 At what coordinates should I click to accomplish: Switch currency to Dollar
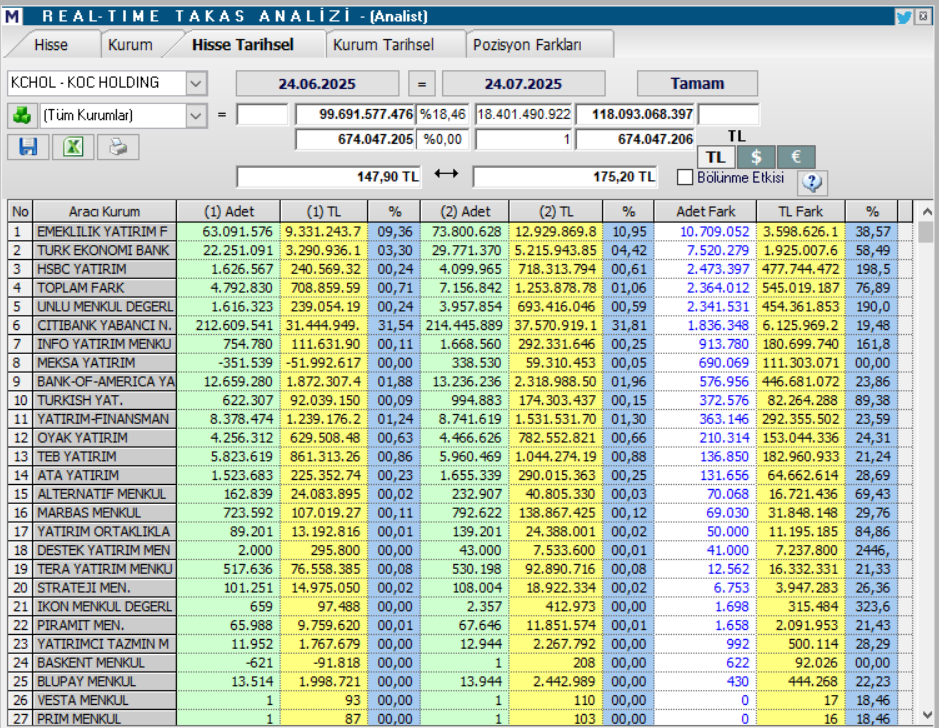point(756,157)
